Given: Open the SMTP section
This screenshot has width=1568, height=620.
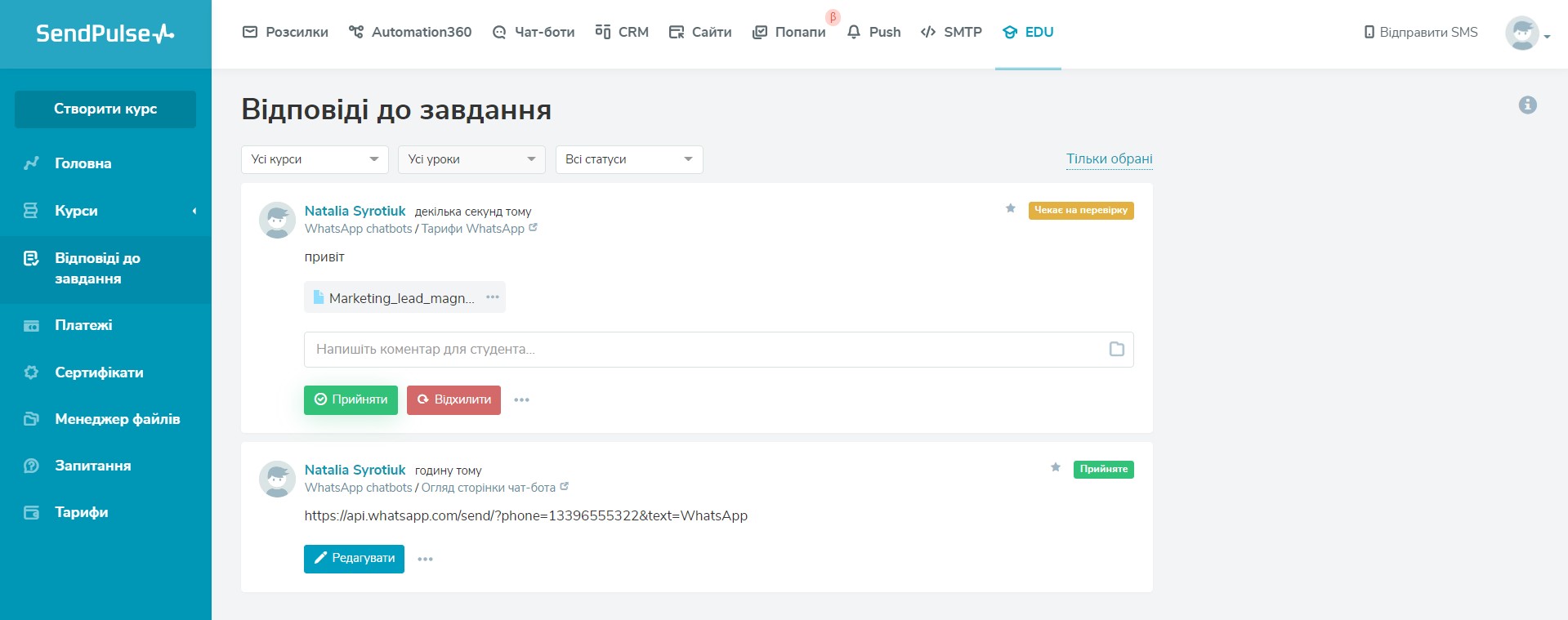Looking at the screenshot, I should 951,32.
